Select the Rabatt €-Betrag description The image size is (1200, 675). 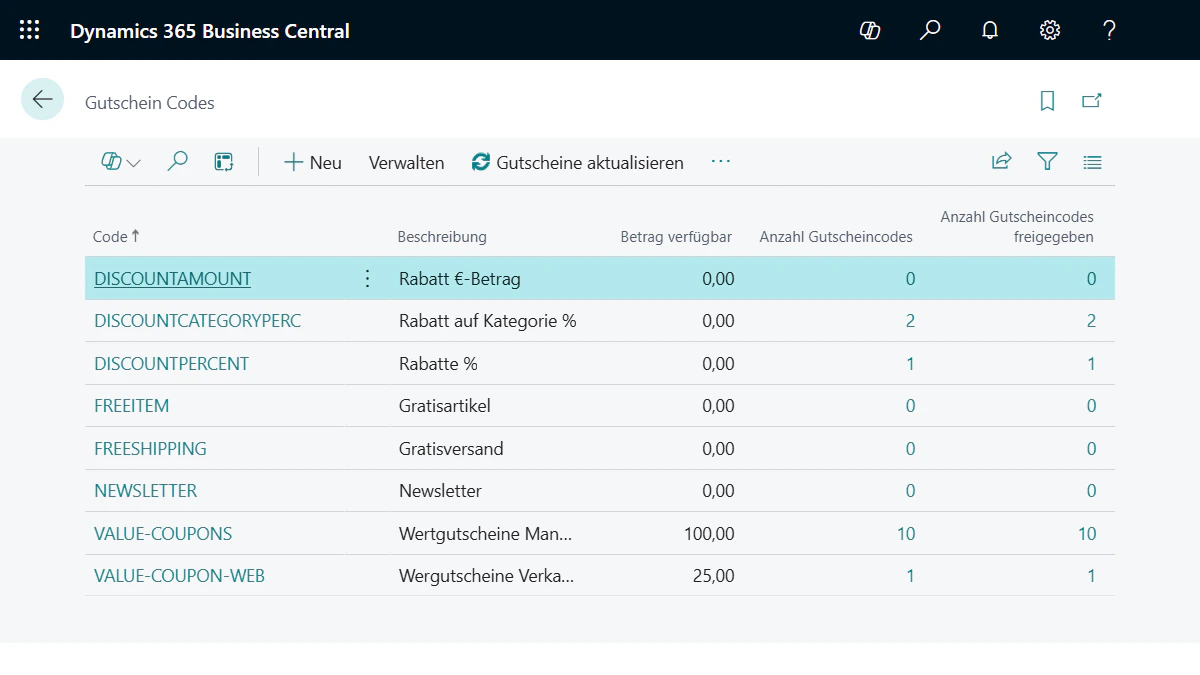coord(459,279)
